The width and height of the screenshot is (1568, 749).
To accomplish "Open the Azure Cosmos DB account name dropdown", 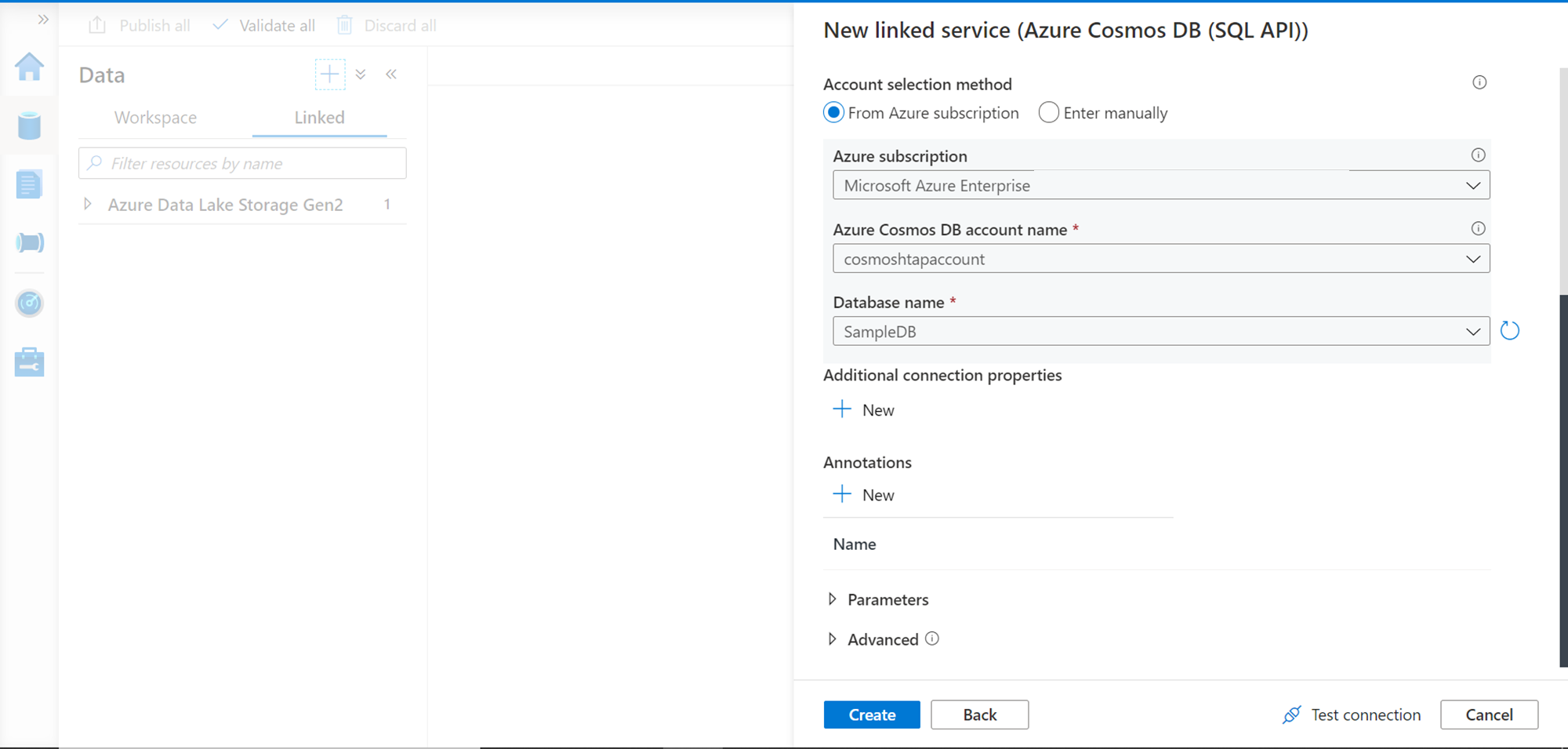I will (x=1160, y=259).
